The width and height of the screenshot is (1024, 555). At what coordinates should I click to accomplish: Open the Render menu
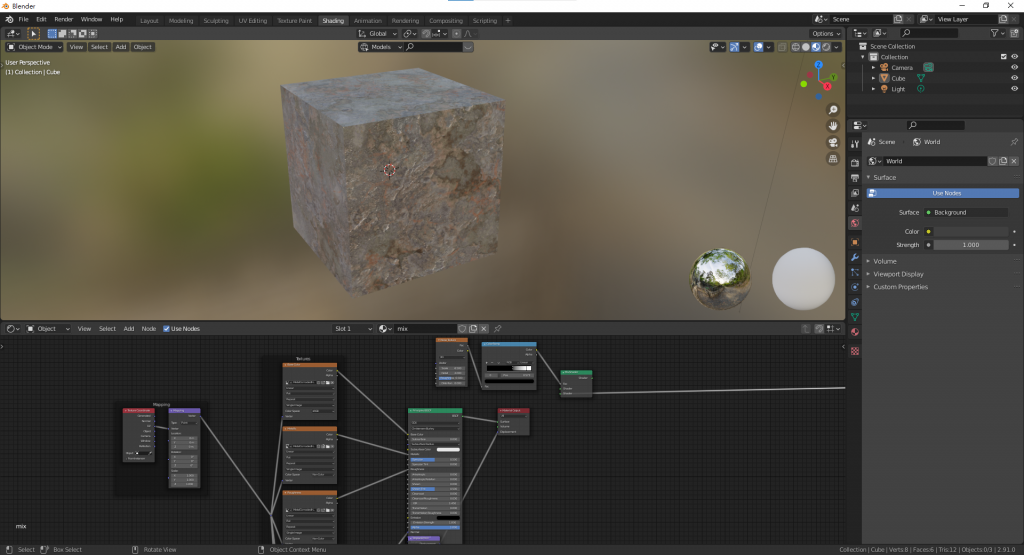[x=63, y=20]
